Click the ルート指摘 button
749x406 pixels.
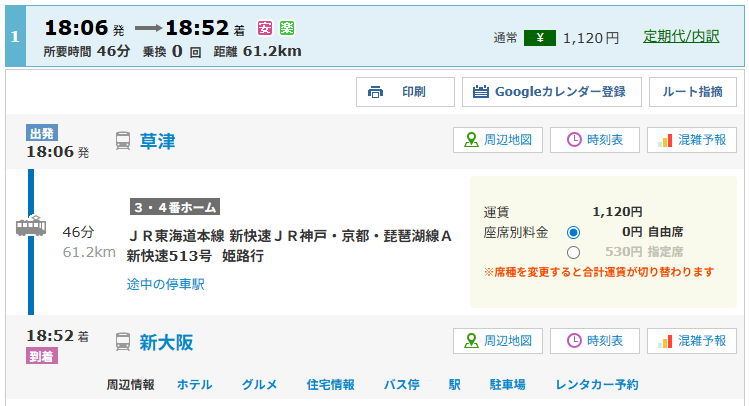[693, 92]
